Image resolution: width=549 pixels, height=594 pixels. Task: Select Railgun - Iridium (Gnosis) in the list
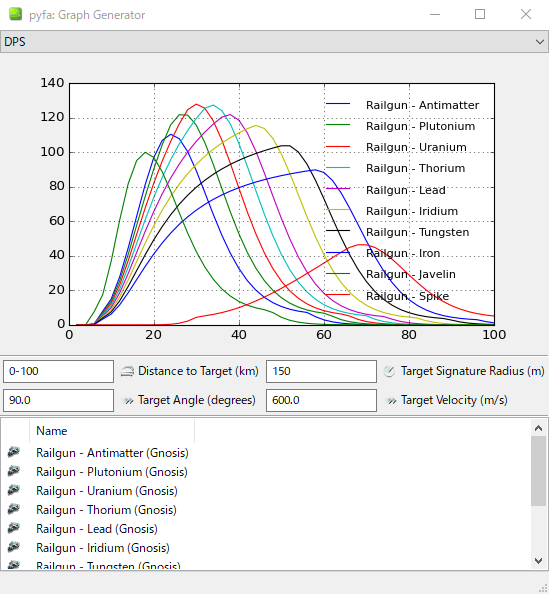click(103, 547)
